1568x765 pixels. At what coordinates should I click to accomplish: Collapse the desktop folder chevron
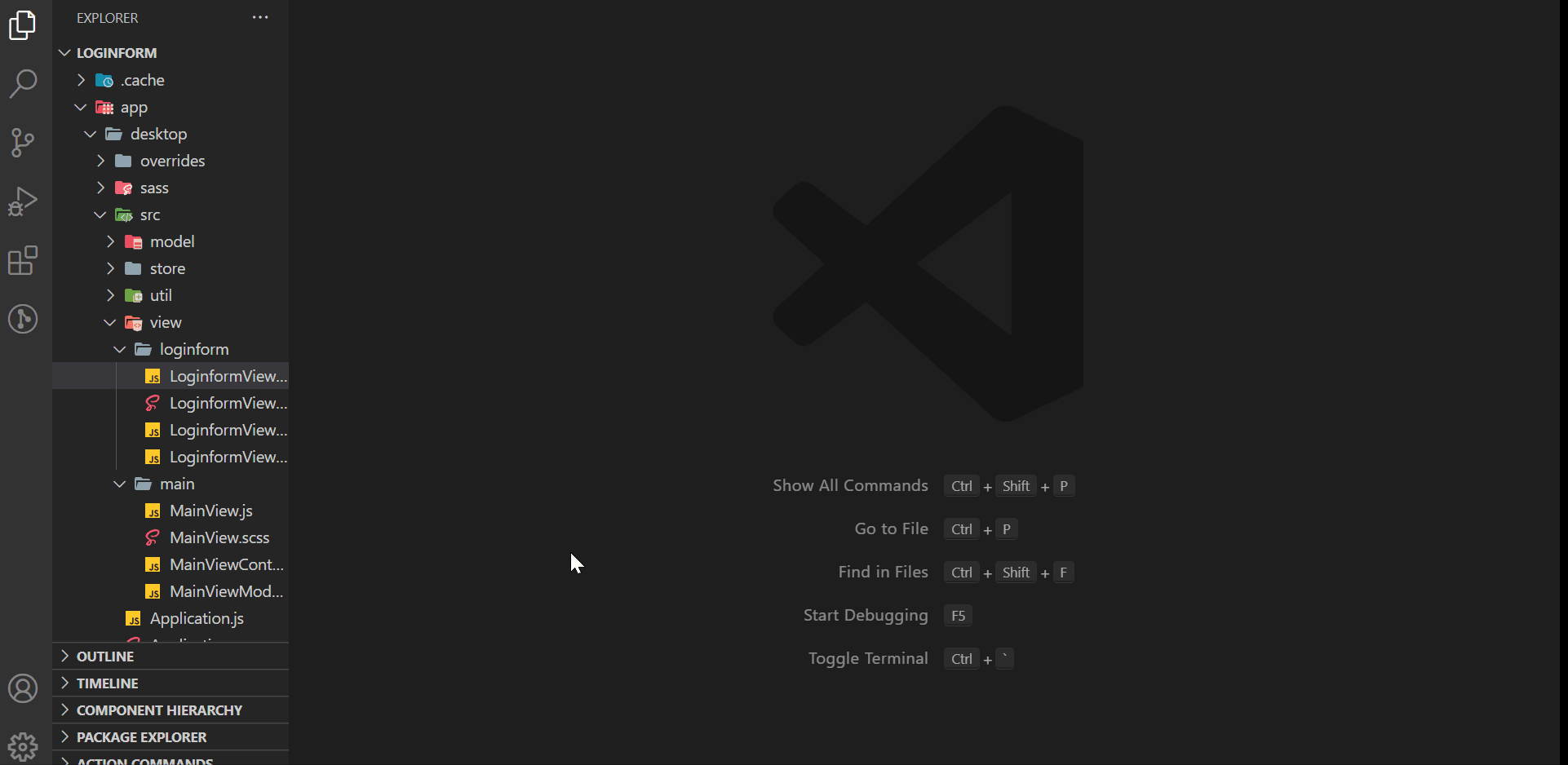click(91, 134)
